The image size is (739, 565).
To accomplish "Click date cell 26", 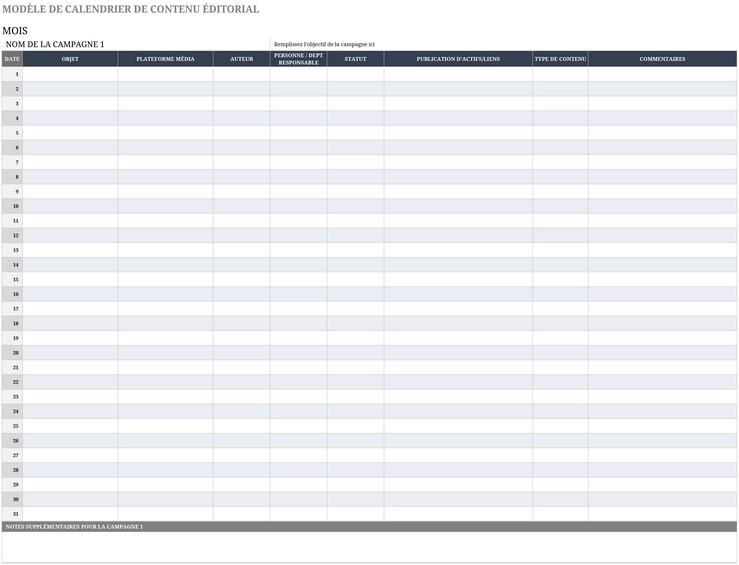I will [12, 441].
